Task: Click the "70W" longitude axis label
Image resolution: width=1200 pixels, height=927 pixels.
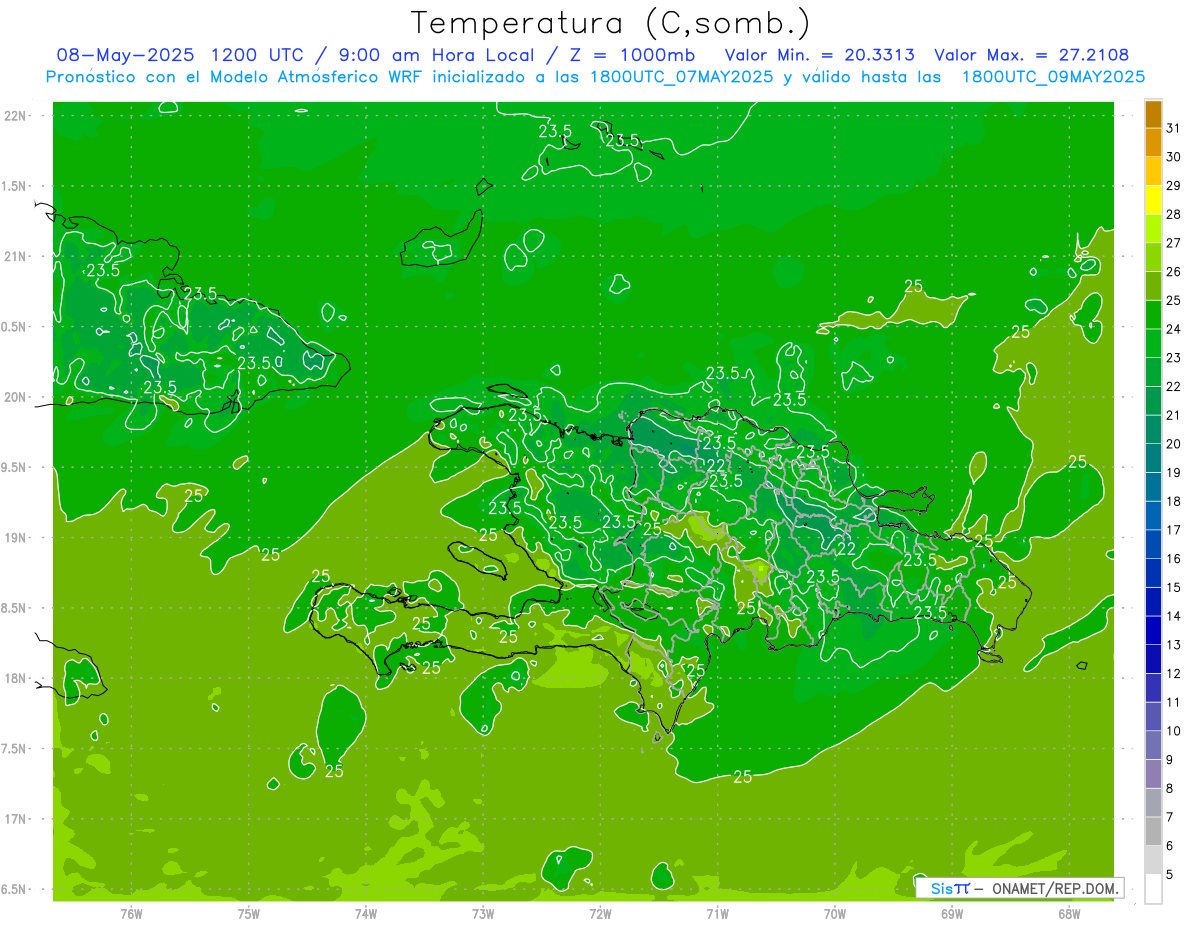Action: 835,913
